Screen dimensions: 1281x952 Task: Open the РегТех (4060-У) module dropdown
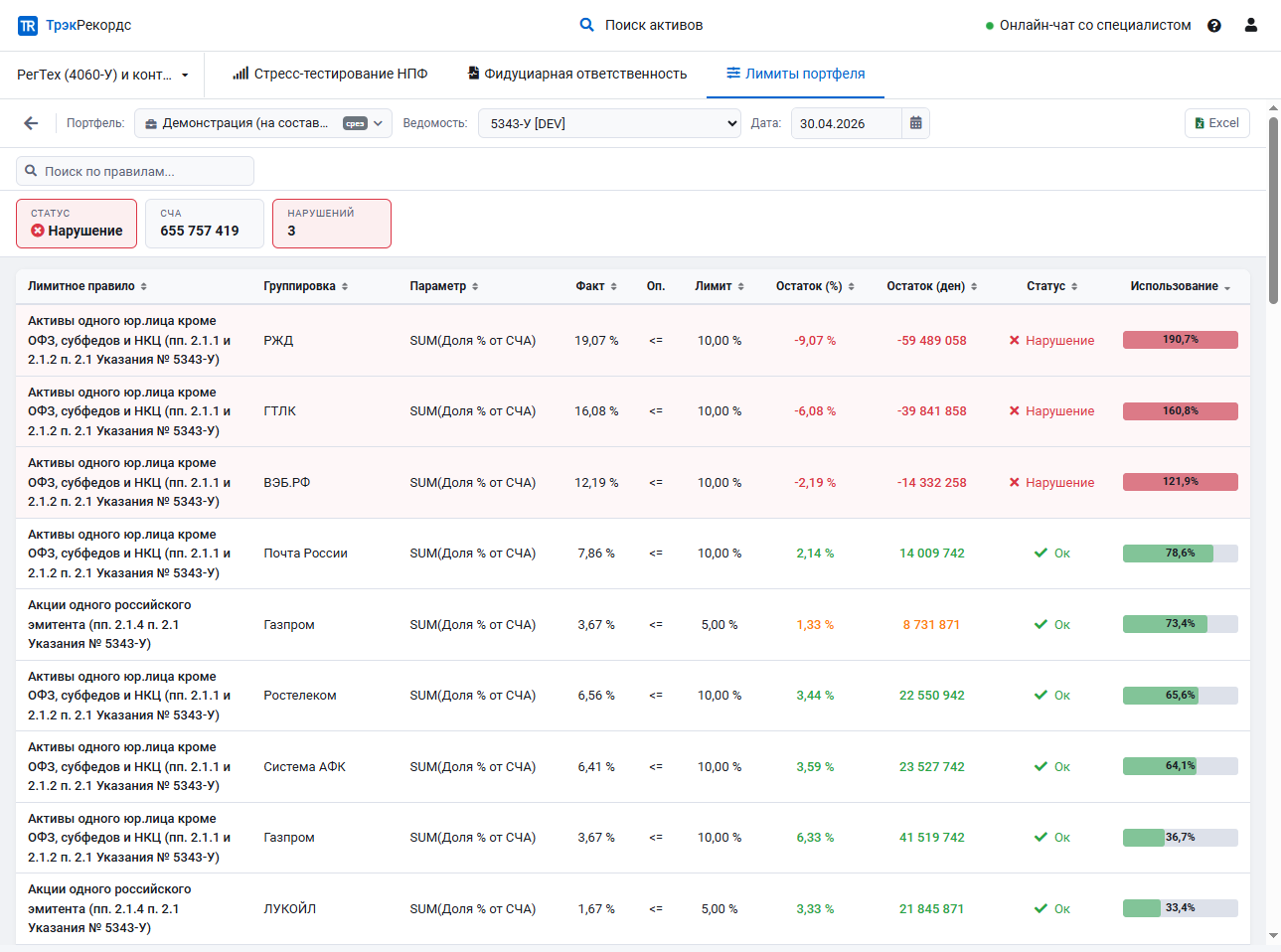point(102,75)
